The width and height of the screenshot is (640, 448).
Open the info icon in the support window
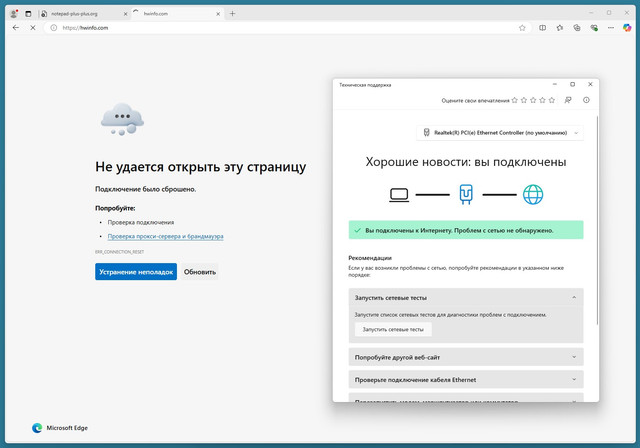point(586,100)
